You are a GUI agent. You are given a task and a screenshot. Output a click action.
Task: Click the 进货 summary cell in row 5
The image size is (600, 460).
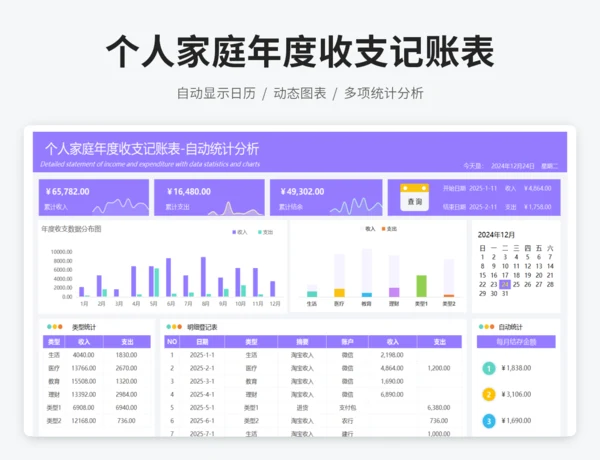[x=302, y=408]
